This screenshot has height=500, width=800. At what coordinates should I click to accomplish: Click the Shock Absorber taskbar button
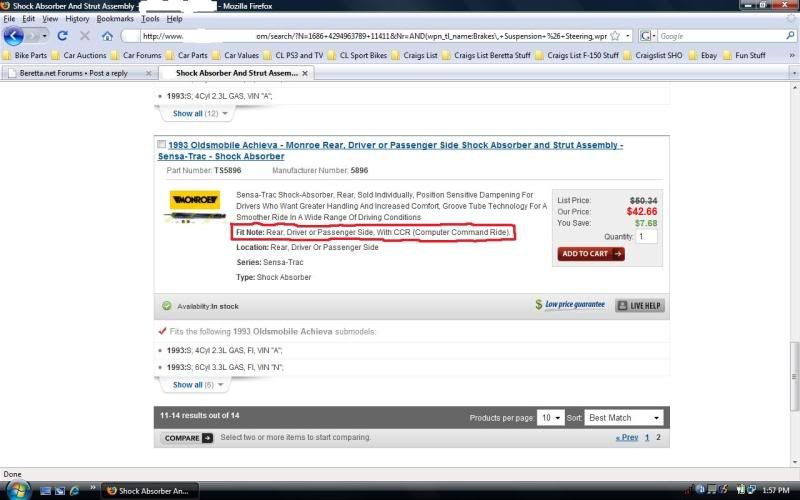coord(149,491)
